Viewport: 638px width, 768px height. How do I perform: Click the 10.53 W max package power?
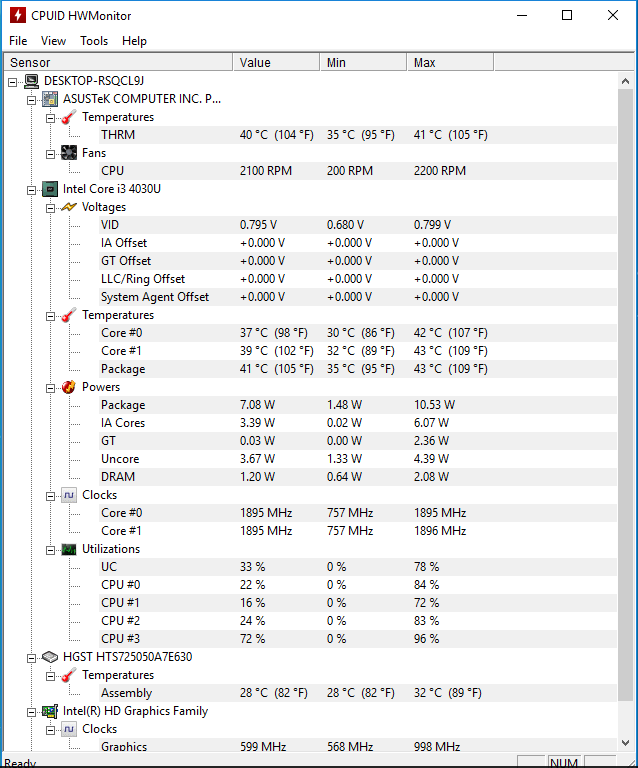pyautogui.click(x=434, y=405)
